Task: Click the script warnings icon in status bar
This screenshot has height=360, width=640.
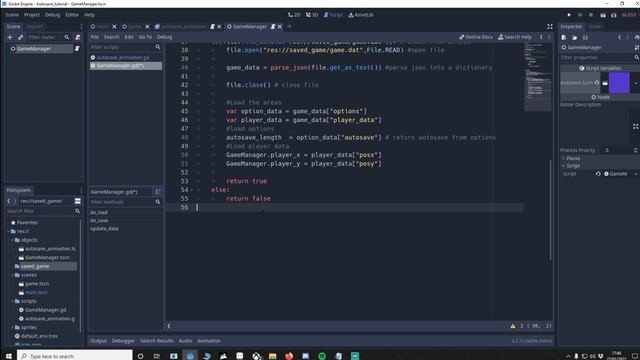Action: (x=513, y=326)
